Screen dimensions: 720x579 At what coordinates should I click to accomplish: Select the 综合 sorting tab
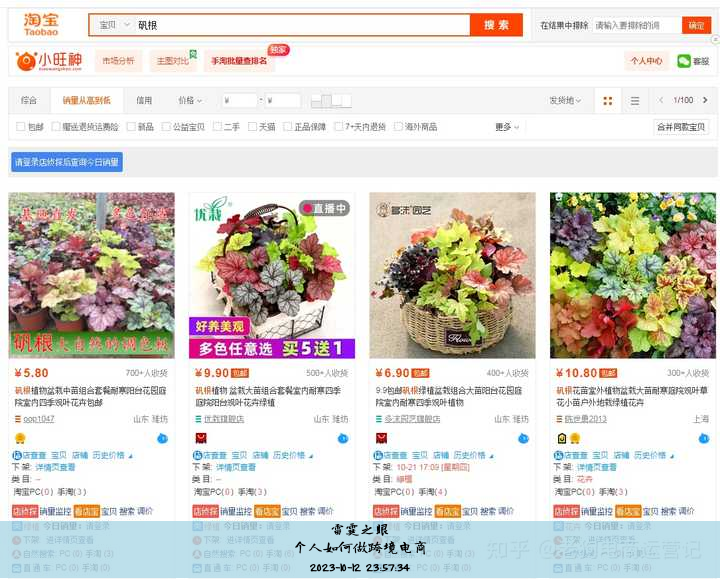[x=29, y=101]
